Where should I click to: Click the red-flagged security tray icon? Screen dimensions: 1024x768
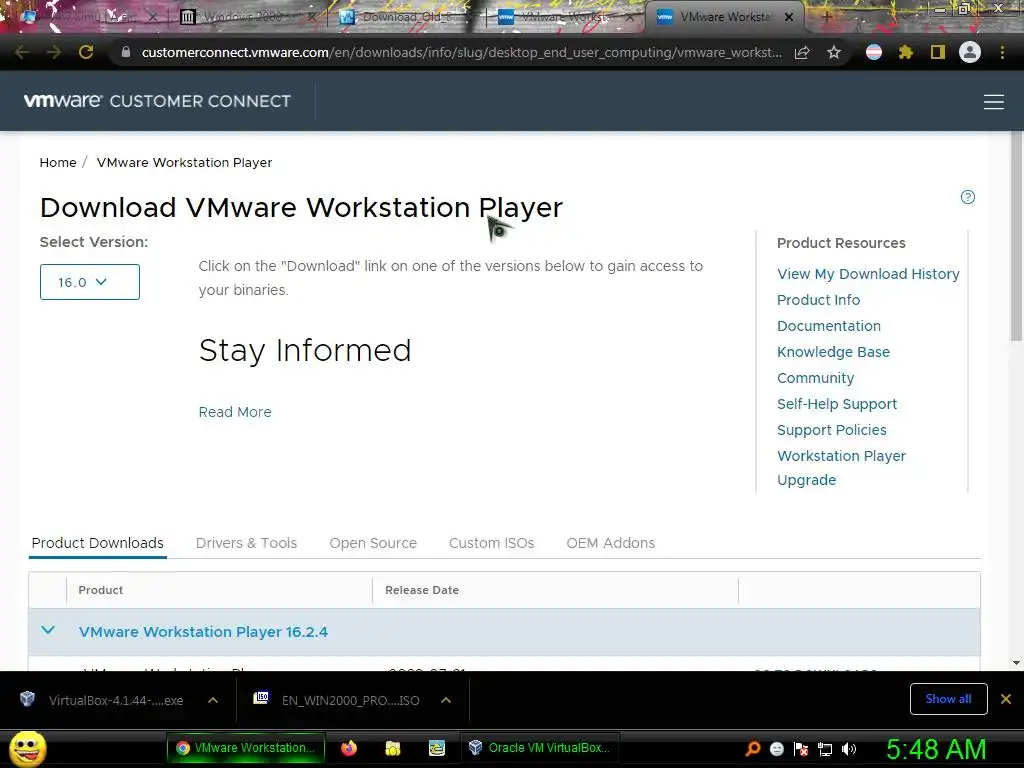tap(801, 749)
